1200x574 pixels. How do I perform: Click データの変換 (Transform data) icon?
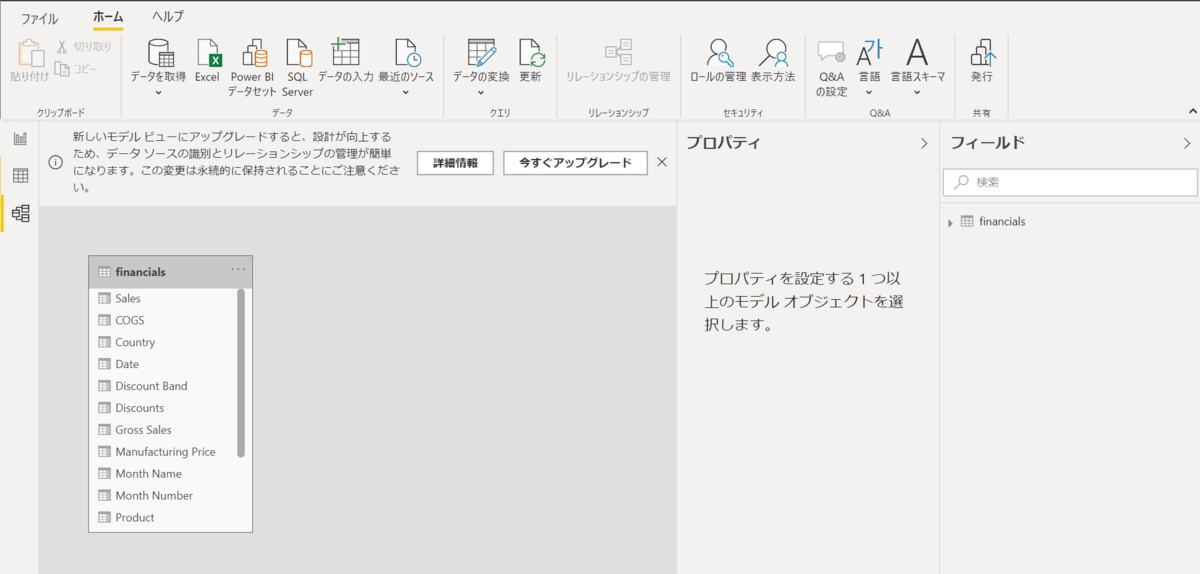pos(481,53)
